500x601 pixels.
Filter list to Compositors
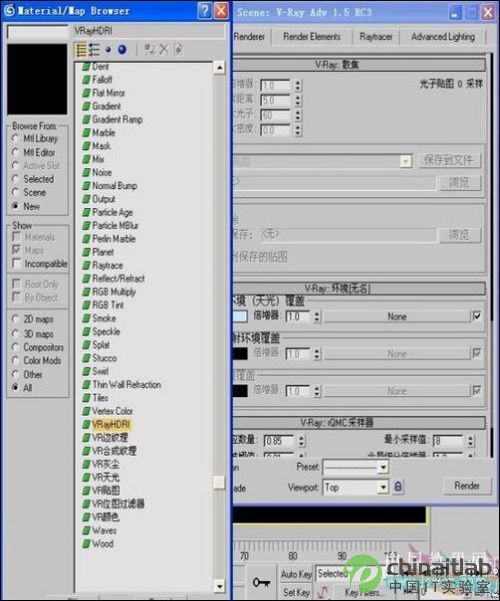(15, 347)
